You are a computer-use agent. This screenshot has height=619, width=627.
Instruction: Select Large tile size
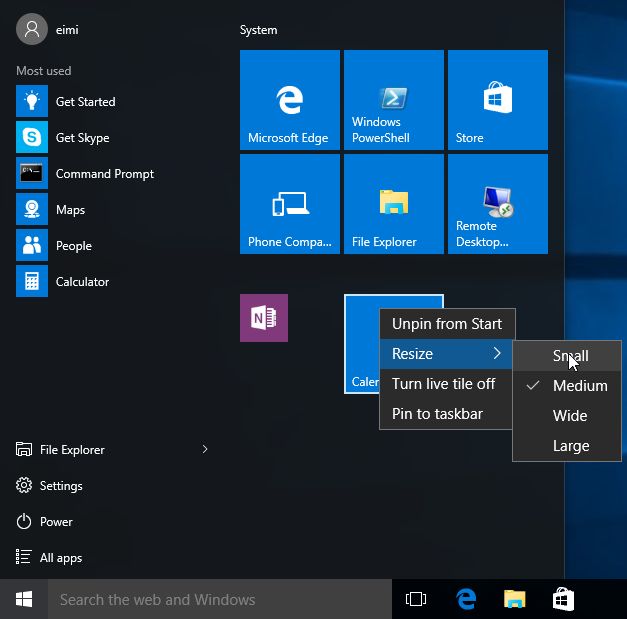[567, 446]
